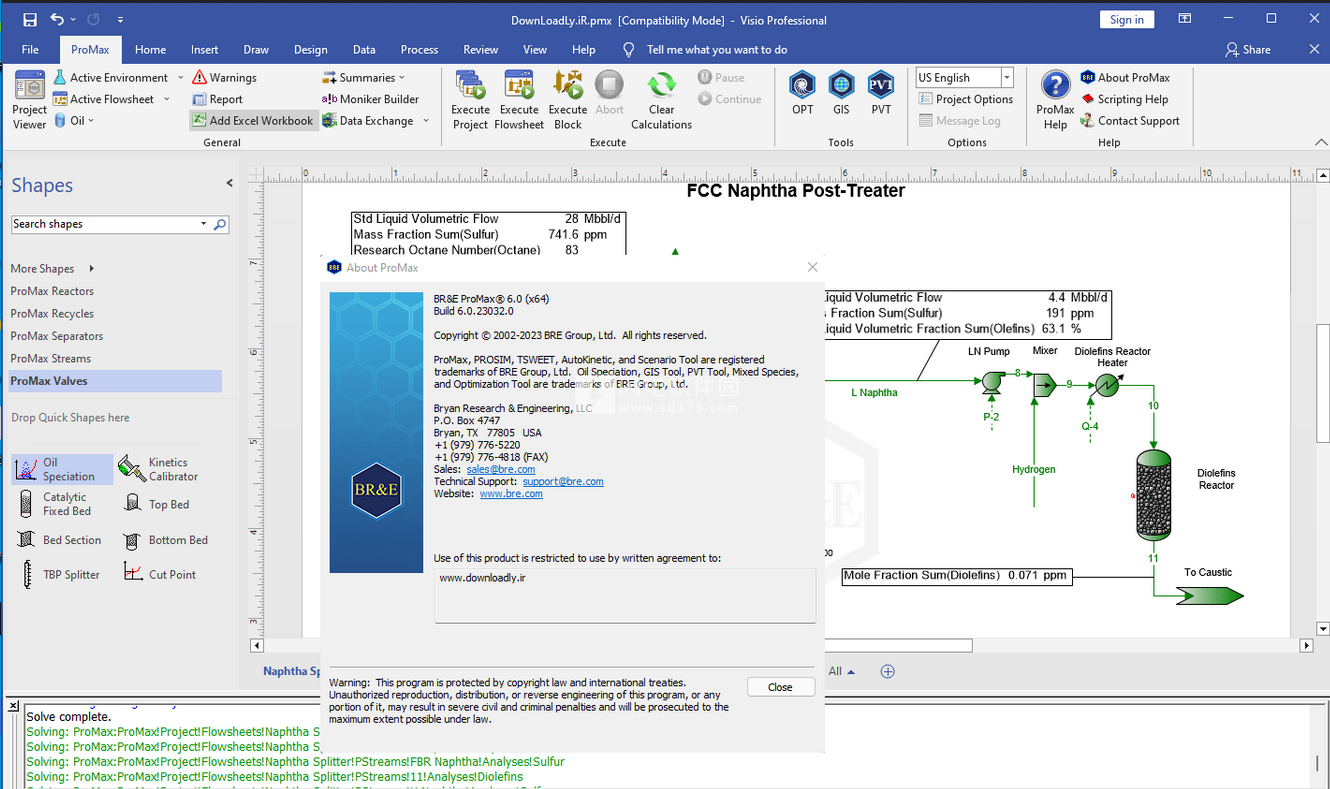Click the support@bre.com link
This screenshot has height=789, width=1330.
coord(563,481)
